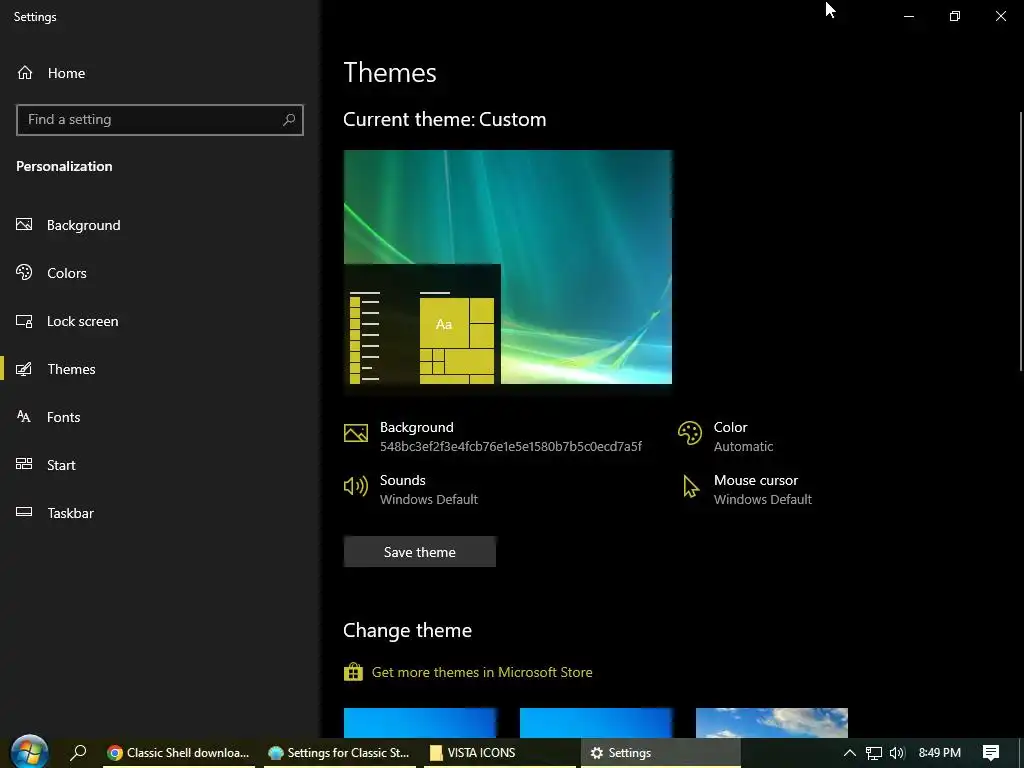Click the Fonts icon in sidebar
This screenshot has height=768, width=1024.
(x=24, y=417)
